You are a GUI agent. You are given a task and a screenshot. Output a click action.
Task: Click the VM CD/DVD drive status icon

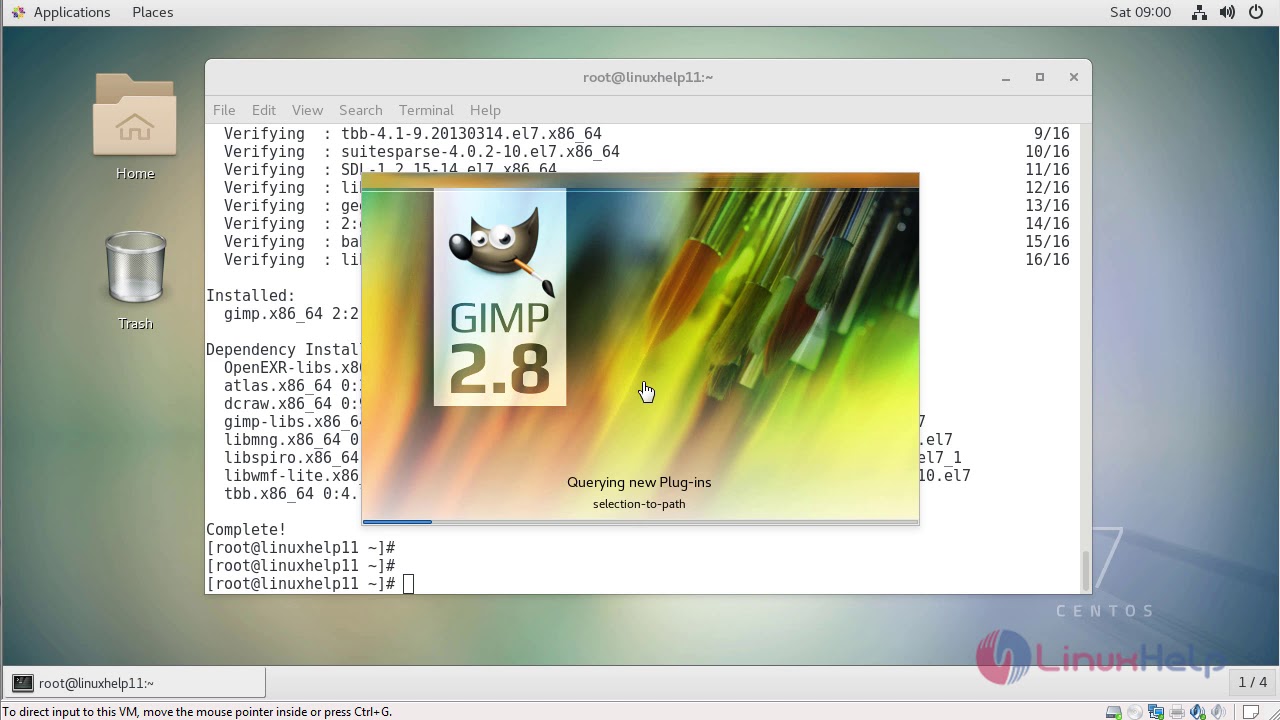click(x=1135, y=712)
